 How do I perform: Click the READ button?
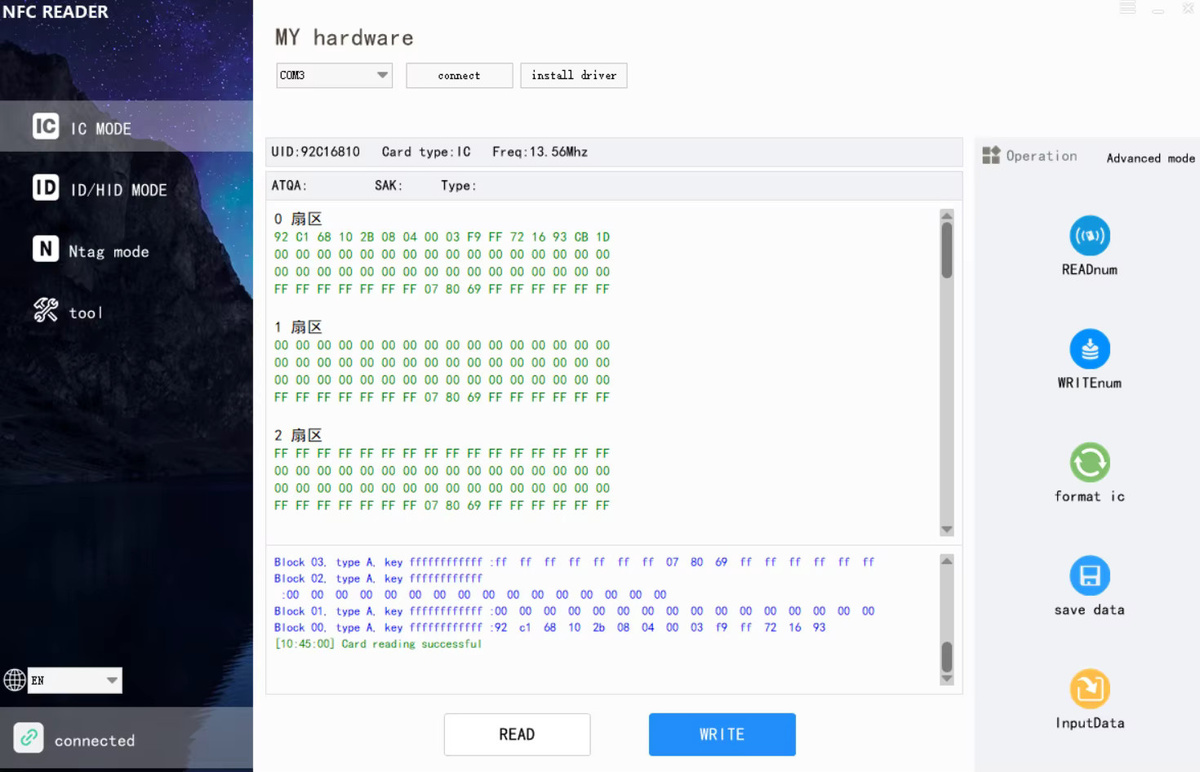(x=517, y=734)
